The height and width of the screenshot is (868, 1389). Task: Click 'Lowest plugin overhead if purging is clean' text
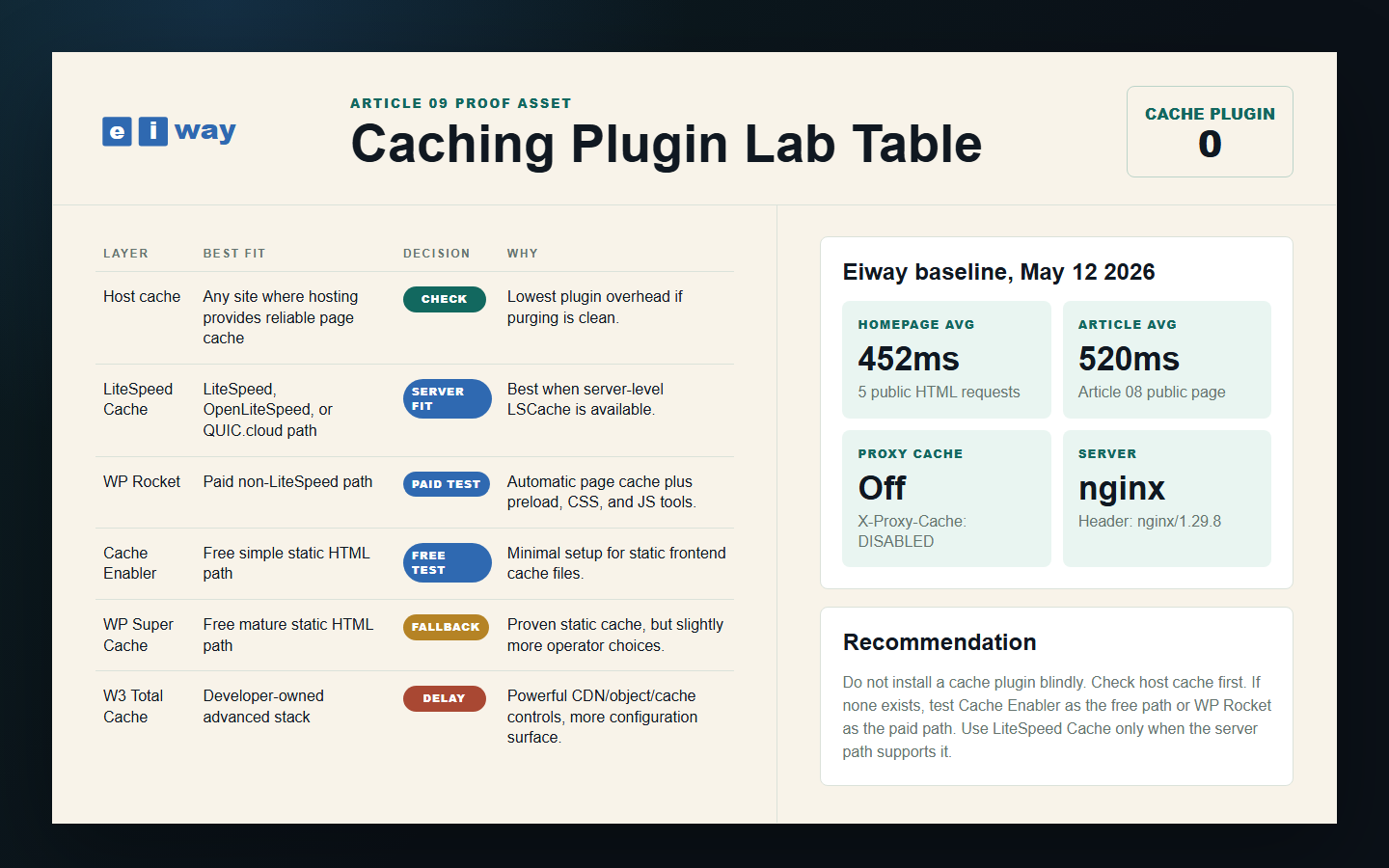[x=595, y=308]
